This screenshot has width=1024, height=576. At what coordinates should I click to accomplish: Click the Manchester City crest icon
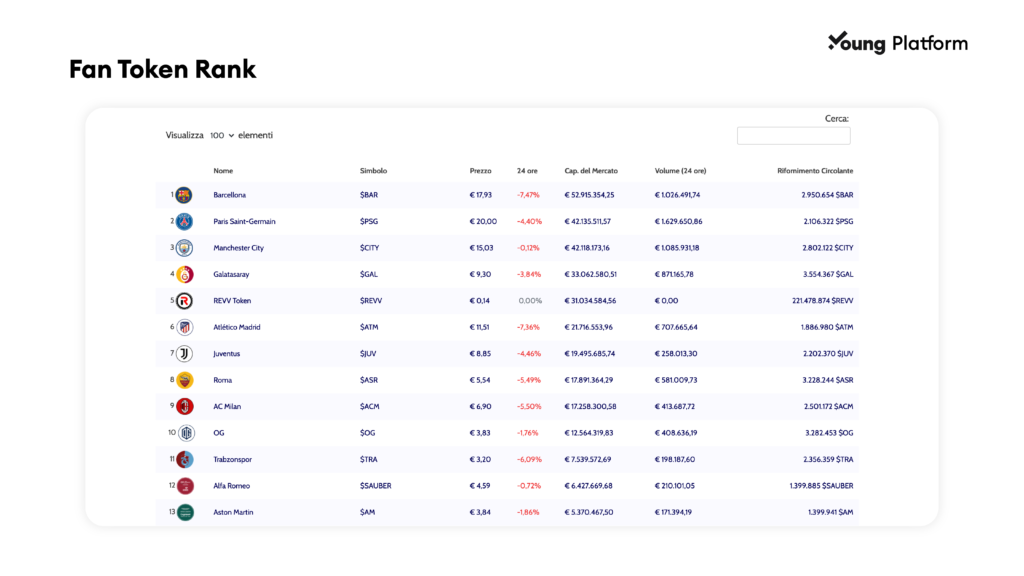pyautogui.click(x=184, y=248)
